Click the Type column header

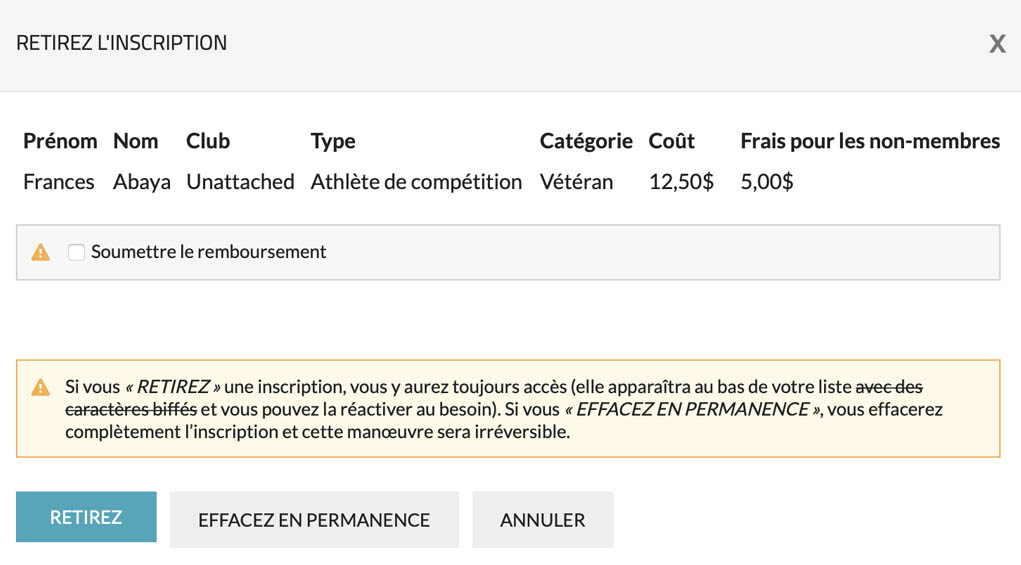[x=333, y=141]
